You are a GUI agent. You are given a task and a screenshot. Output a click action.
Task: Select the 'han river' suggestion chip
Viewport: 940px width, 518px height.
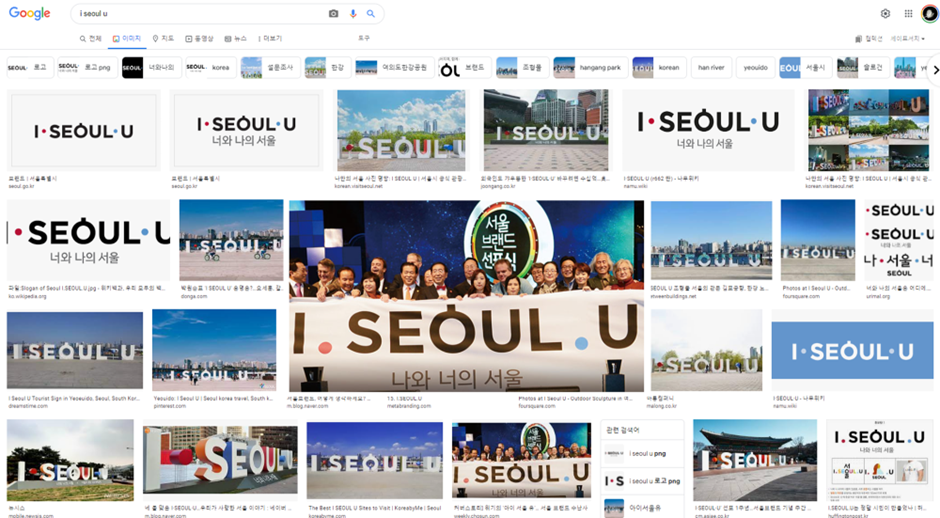tap(711, 68)
